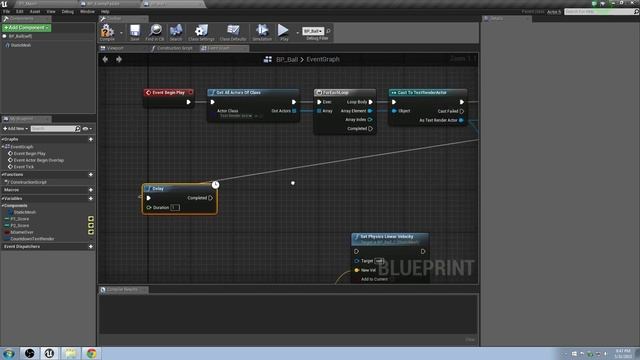Add a new graph with plus button
Image resolution: width=640 pixels, height=360 pixels.
tap(91, 139)
